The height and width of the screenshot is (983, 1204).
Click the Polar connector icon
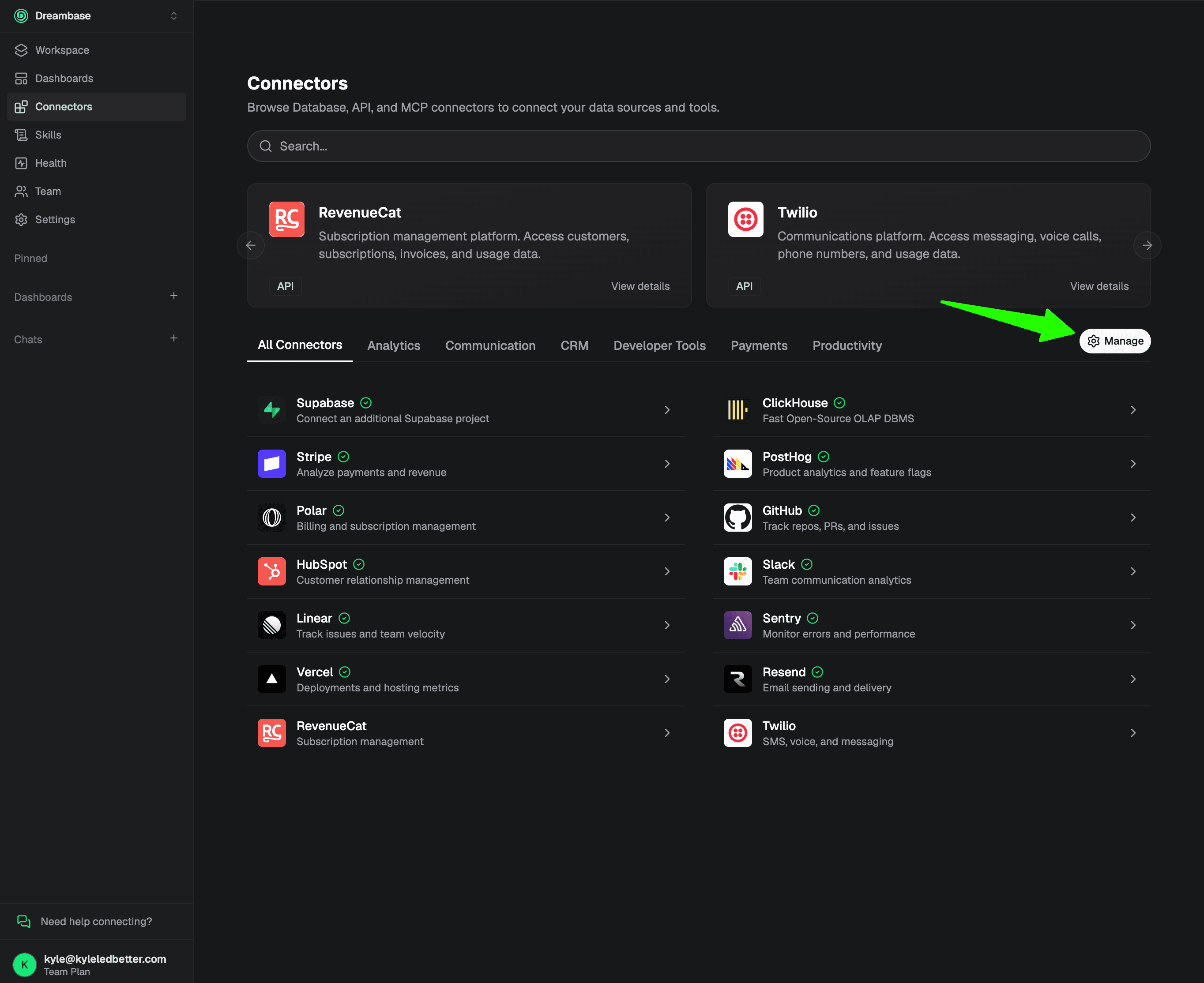tap(272, 518)
